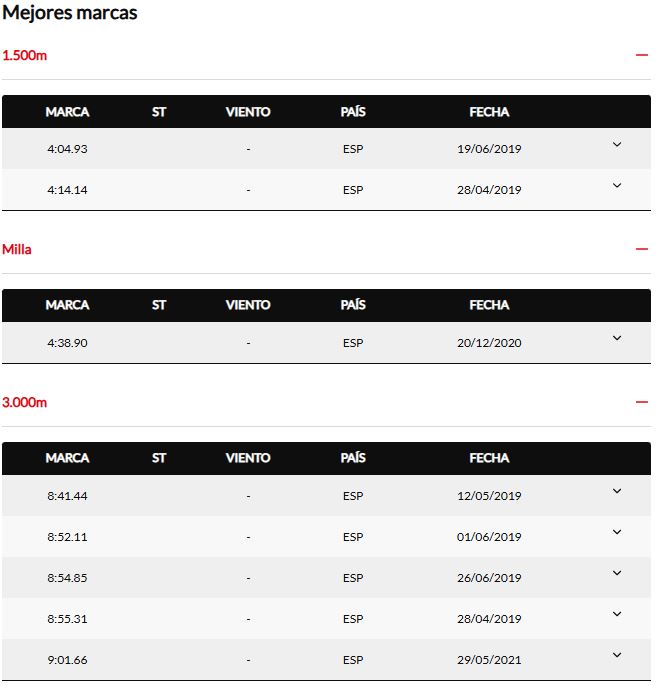This screenshot has width=657, height=686.
Task: Open chevron for 9:01.66 result
Action: (x=616, y=656)
